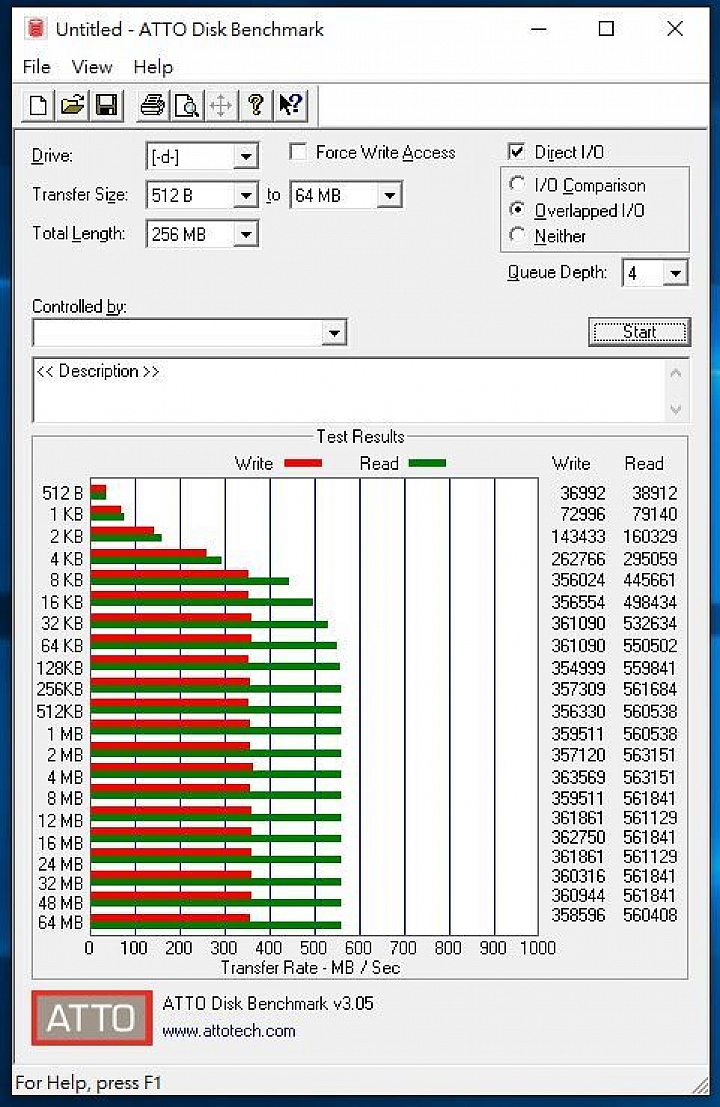Minimize the ATTO Disk Benchmark window

[539, 29]
